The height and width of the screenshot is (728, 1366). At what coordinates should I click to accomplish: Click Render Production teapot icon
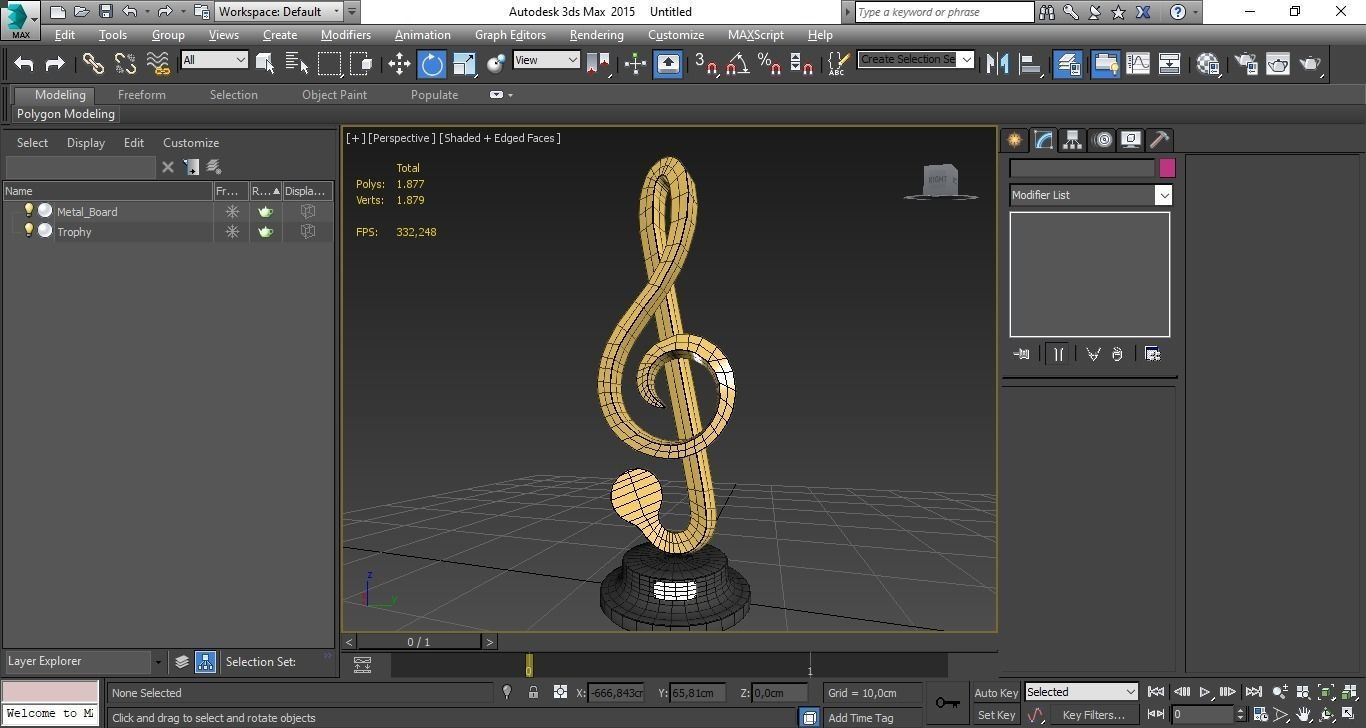(1310, 63)
